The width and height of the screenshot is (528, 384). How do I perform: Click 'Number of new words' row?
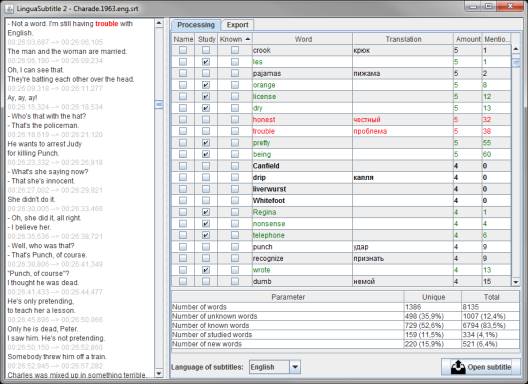(345, 344)
